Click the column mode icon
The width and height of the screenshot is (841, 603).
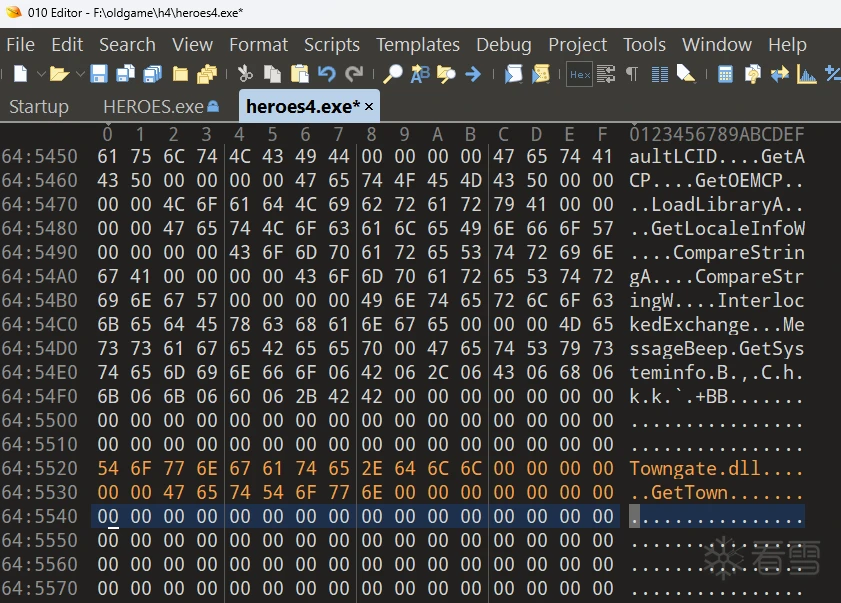pos(660,74)
